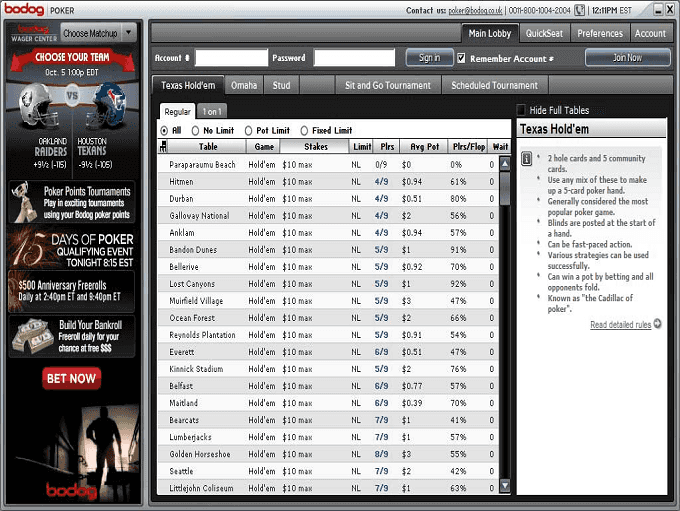
Task: Select the Paraparaumu Beach table row
Action: (328, 164)
